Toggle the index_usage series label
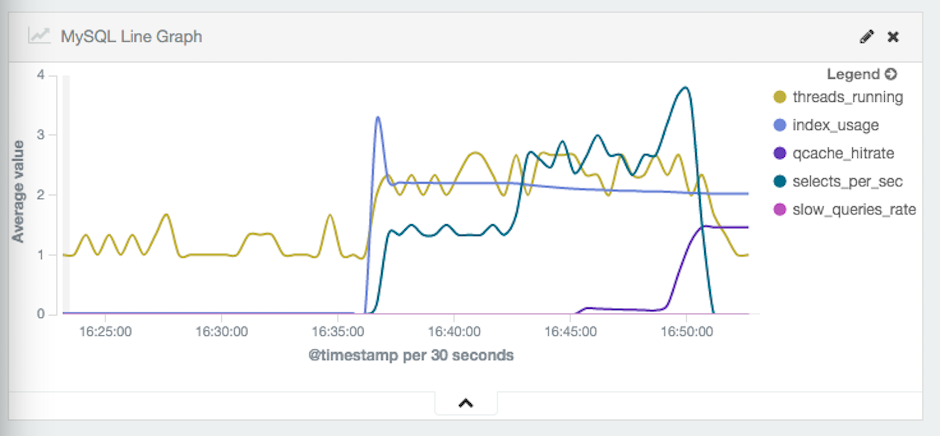This screenshot has height=436, width=940. 835,126
